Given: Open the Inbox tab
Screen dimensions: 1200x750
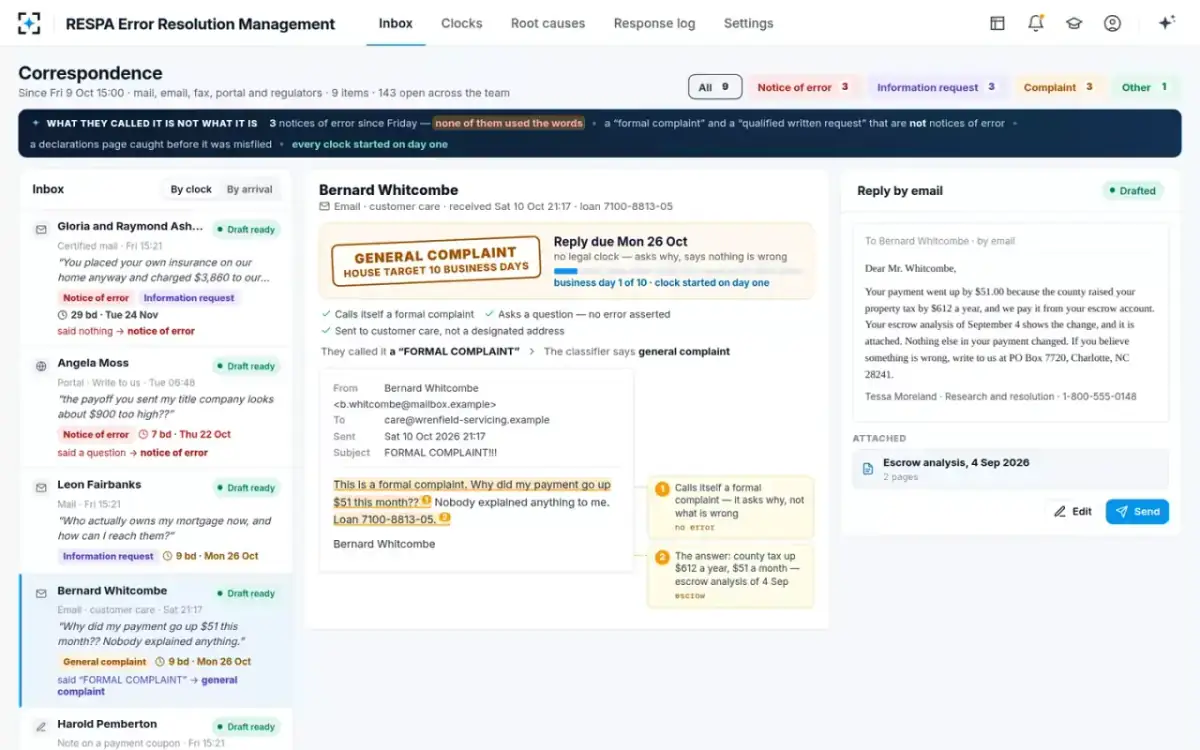Looking at the screenshot, I should point(396,23).
